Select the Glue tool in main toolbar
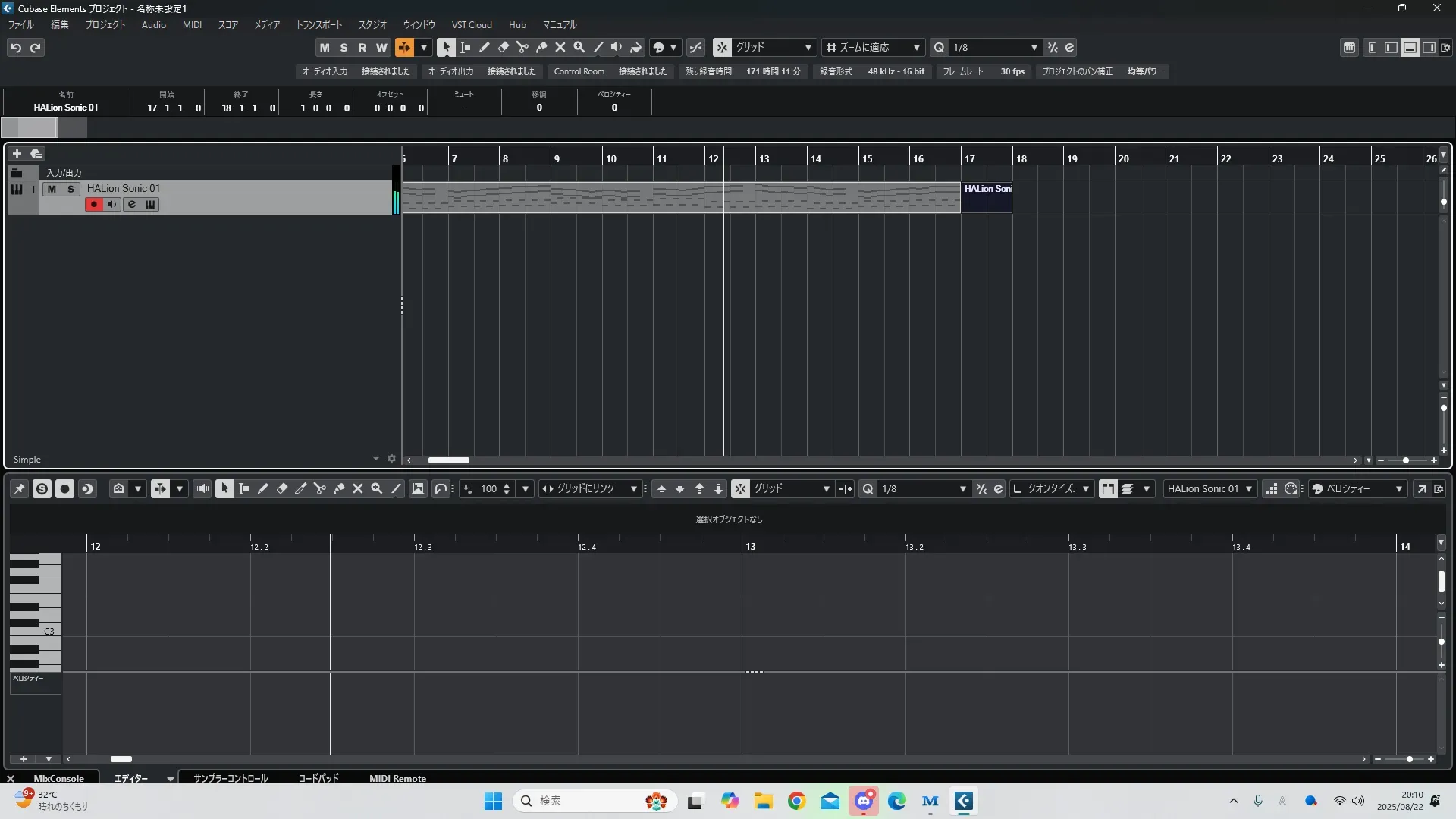Image resolution: width=1456 pixels, height=819 pixels. pos(541,48)
